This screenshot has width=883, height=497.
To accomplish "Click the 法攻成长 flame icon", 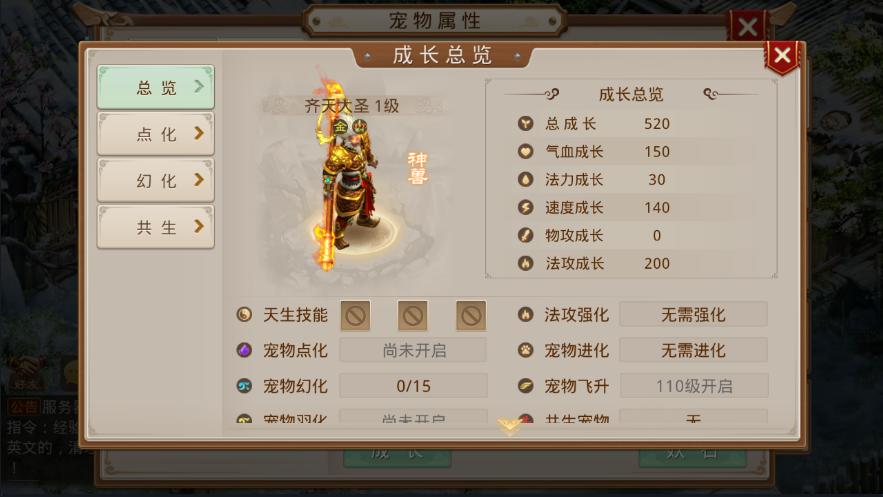I will click(x=525, y=263).
